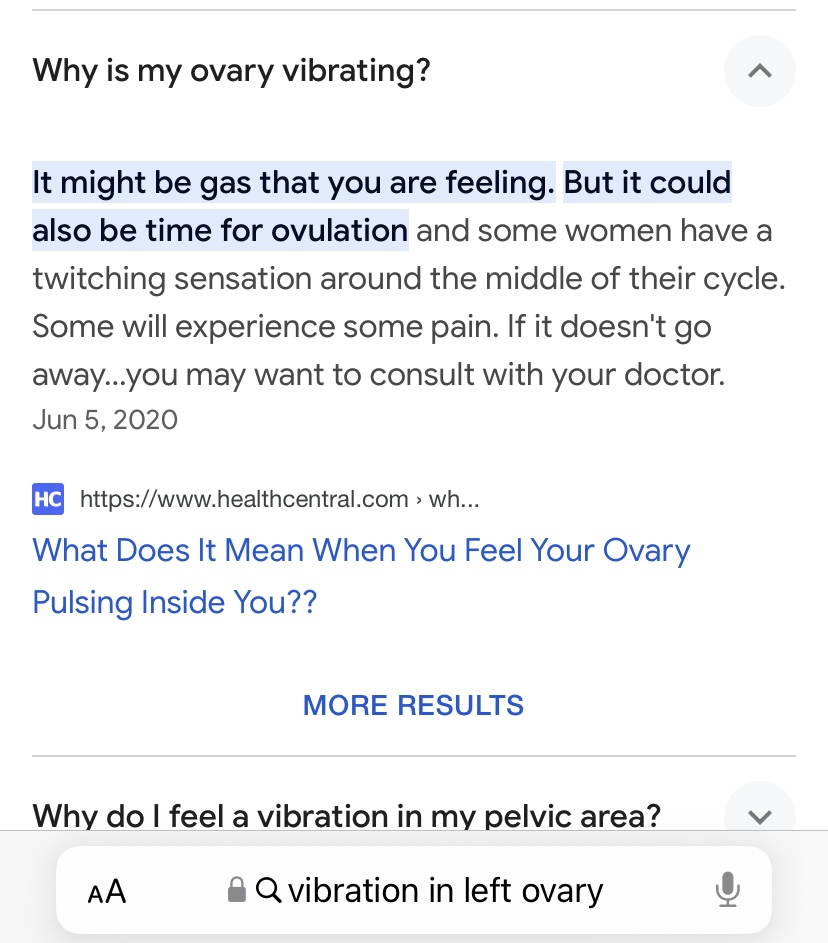Click the healthcentral.com URL breadcrumb
The height and width of the screenshot is (943, 828).
click(x=243, y=498)
